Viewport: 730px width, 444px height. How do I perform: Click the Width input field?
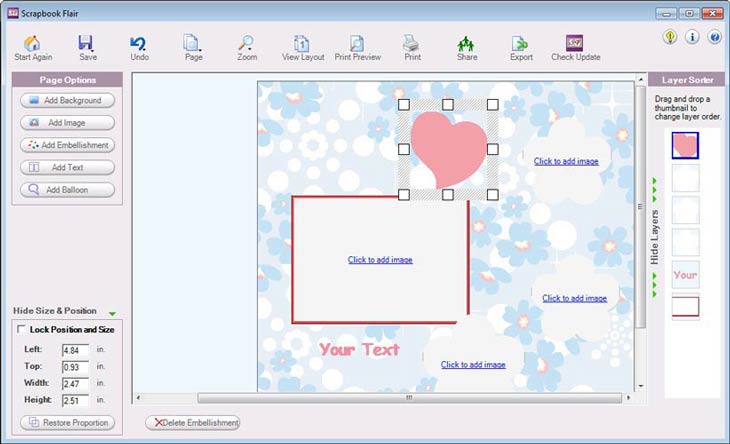tap(73, 384)
